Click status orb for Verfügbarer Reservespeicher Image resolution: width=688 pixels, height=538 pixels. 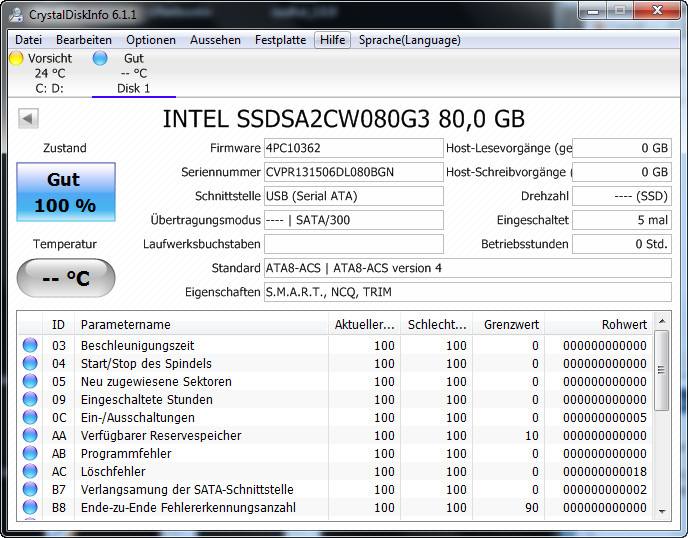tap(30, 435)
